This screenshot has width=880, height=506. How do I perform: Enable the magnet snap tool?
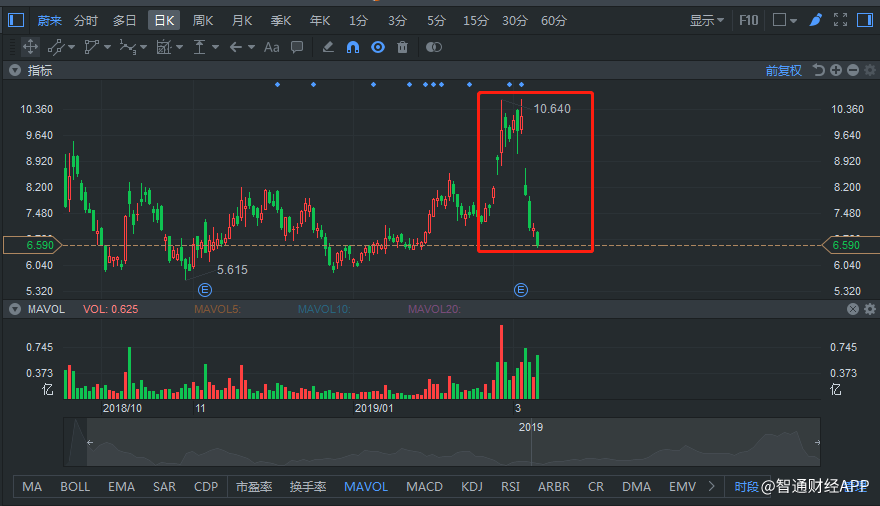pos(353,47)
